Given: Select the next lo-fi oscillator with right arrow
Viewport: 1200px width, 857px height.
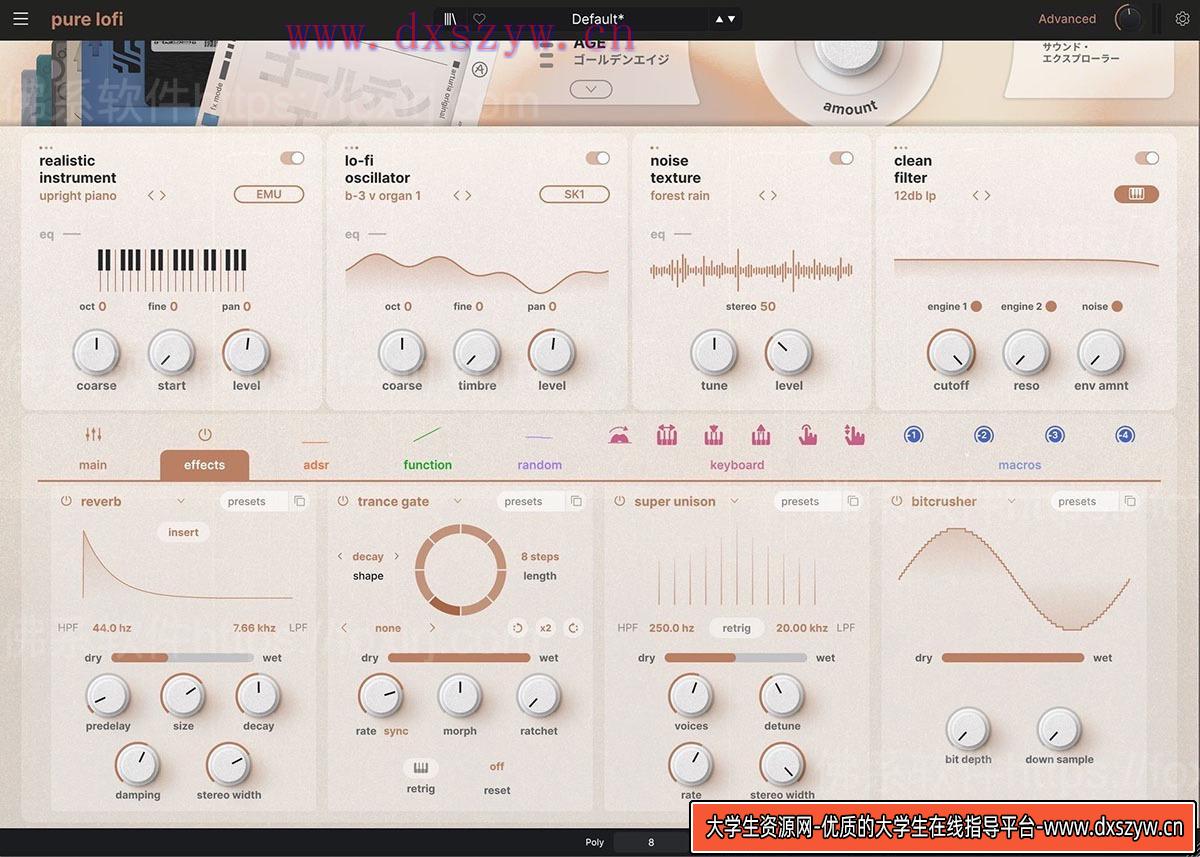Looking at the screenshot, I should pyautogui.click(x=468, y=196).
